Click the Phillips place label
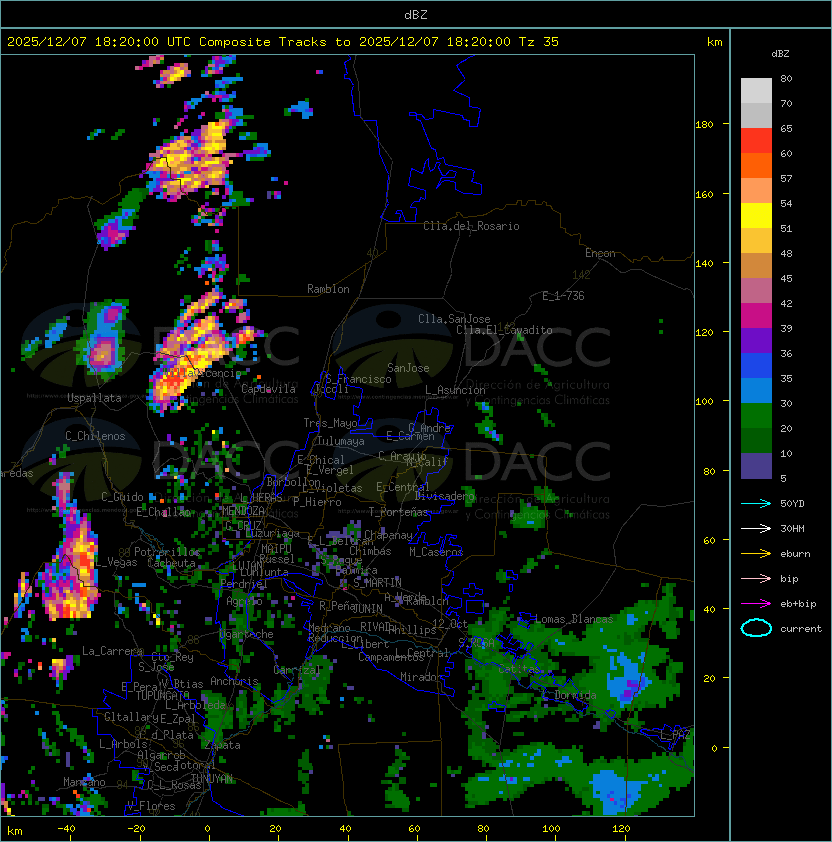Image resolution: width=832 pixels, height=842 pixels. click(x=413, y=630)
